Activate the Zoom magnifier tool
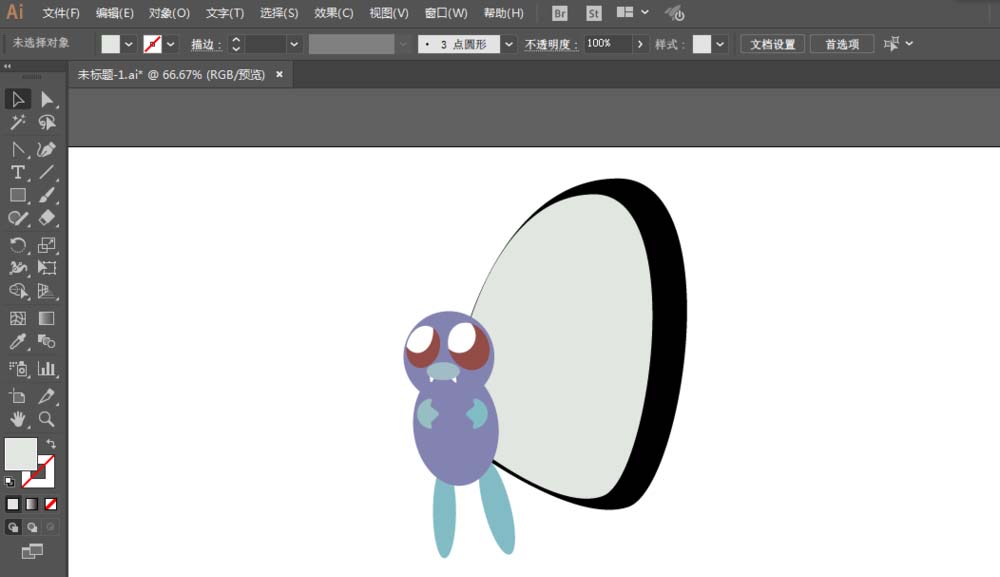This screenshot has height=577, width=1000. coord(46,419)
